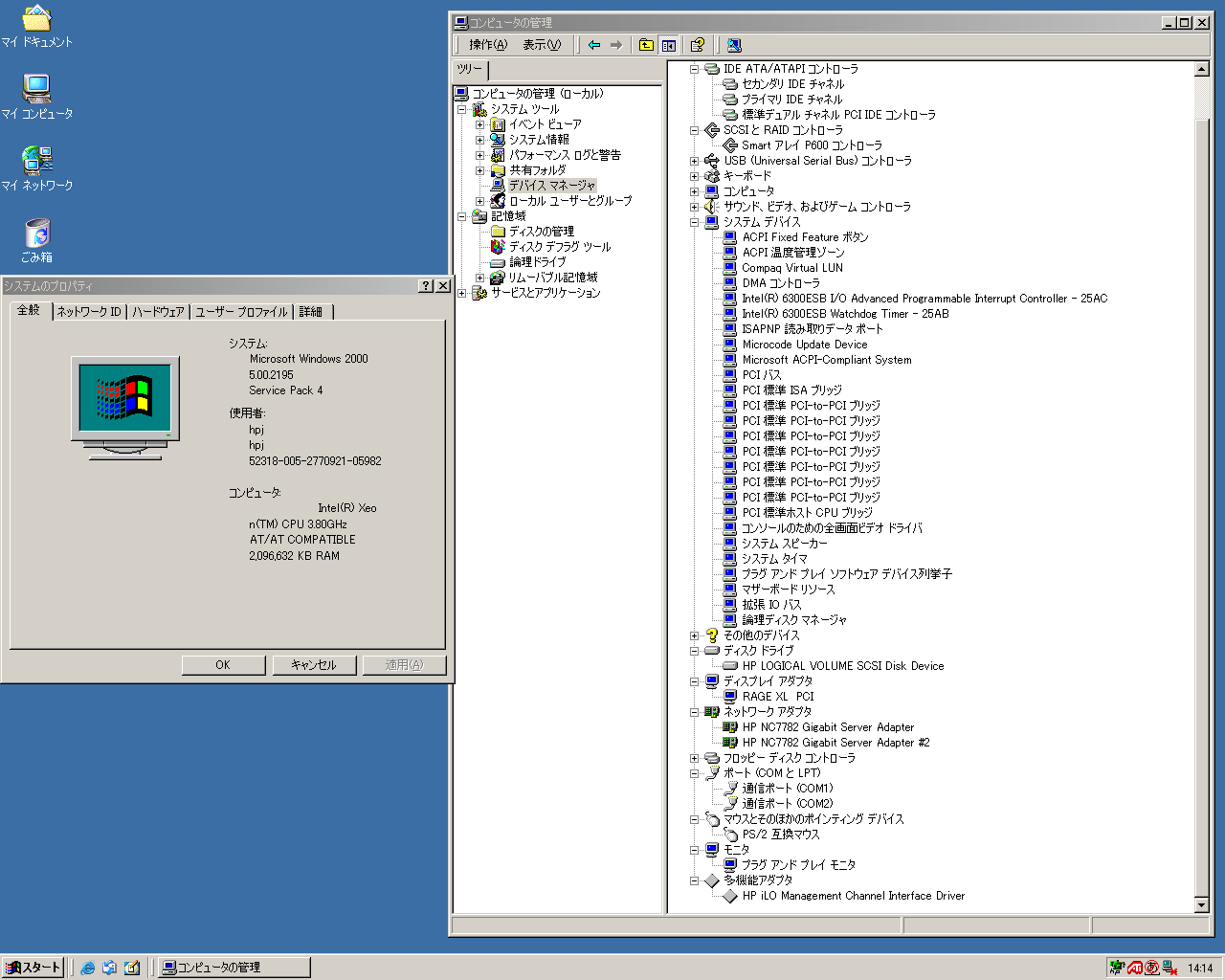Click the ツリー tab in console
The height and width of the screenshot is (980, 1225).
[x=470, y=69]
